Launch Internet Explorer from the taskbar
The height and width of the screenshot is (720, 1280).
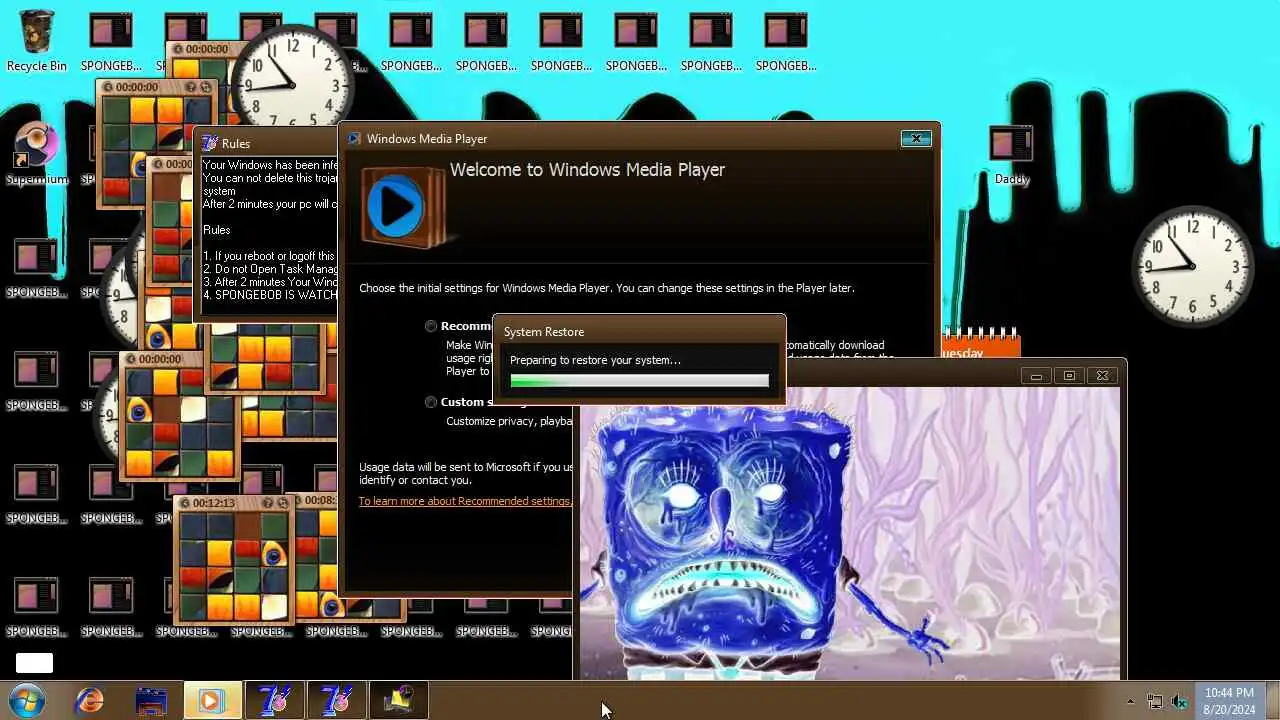point(89,700)
